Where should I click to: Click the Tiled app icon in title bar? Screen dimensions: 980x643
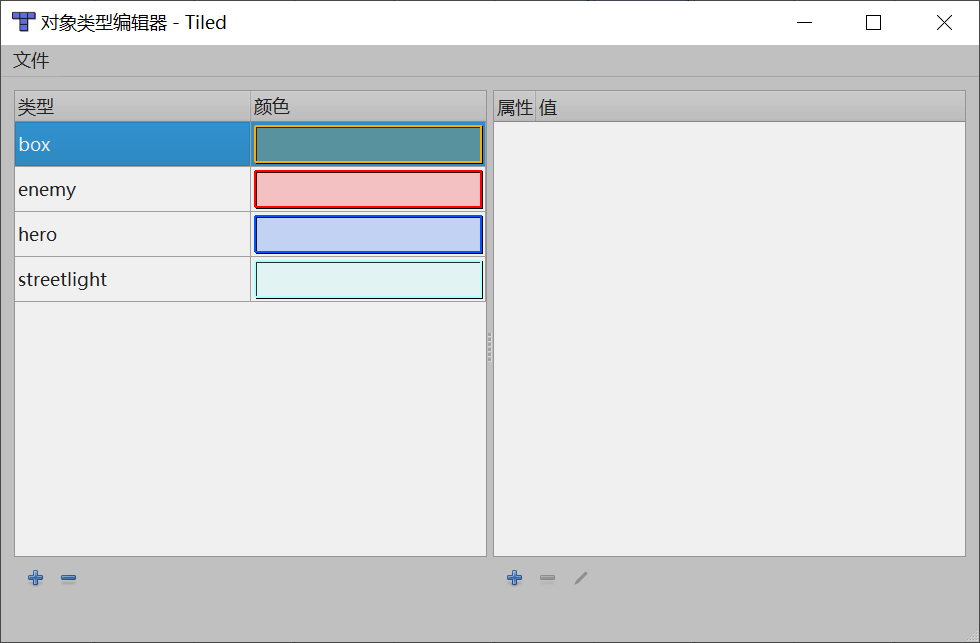coord(24,22)
